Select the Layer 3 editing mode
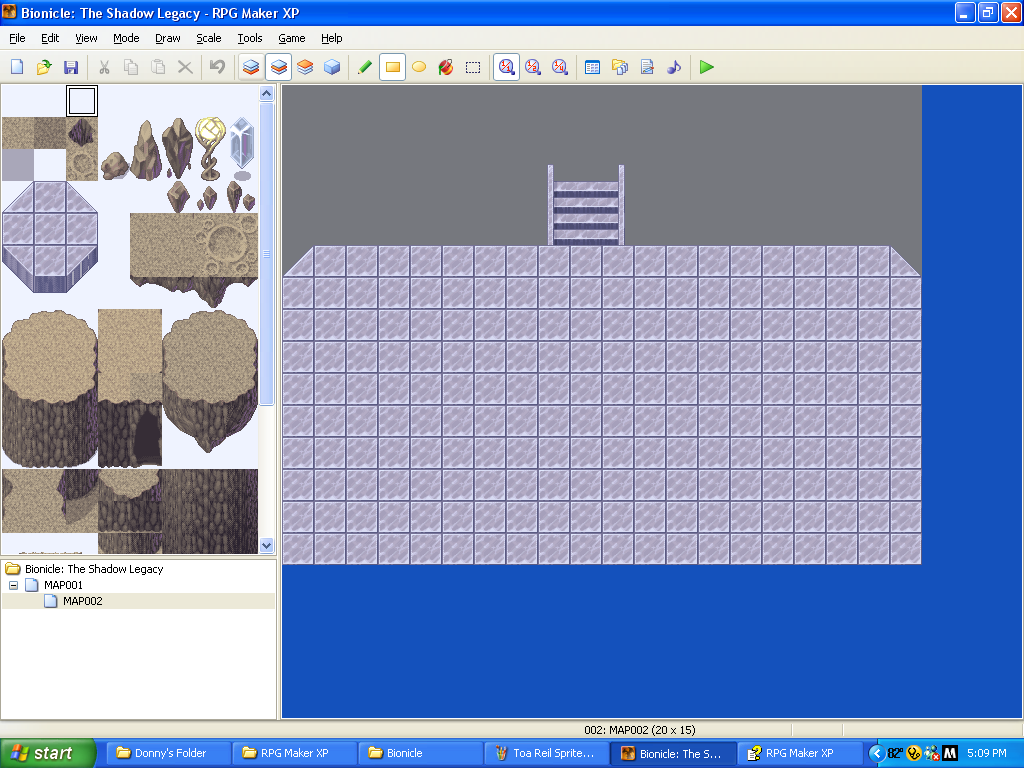The image size is (1024, 768). [x=305, y=67]
